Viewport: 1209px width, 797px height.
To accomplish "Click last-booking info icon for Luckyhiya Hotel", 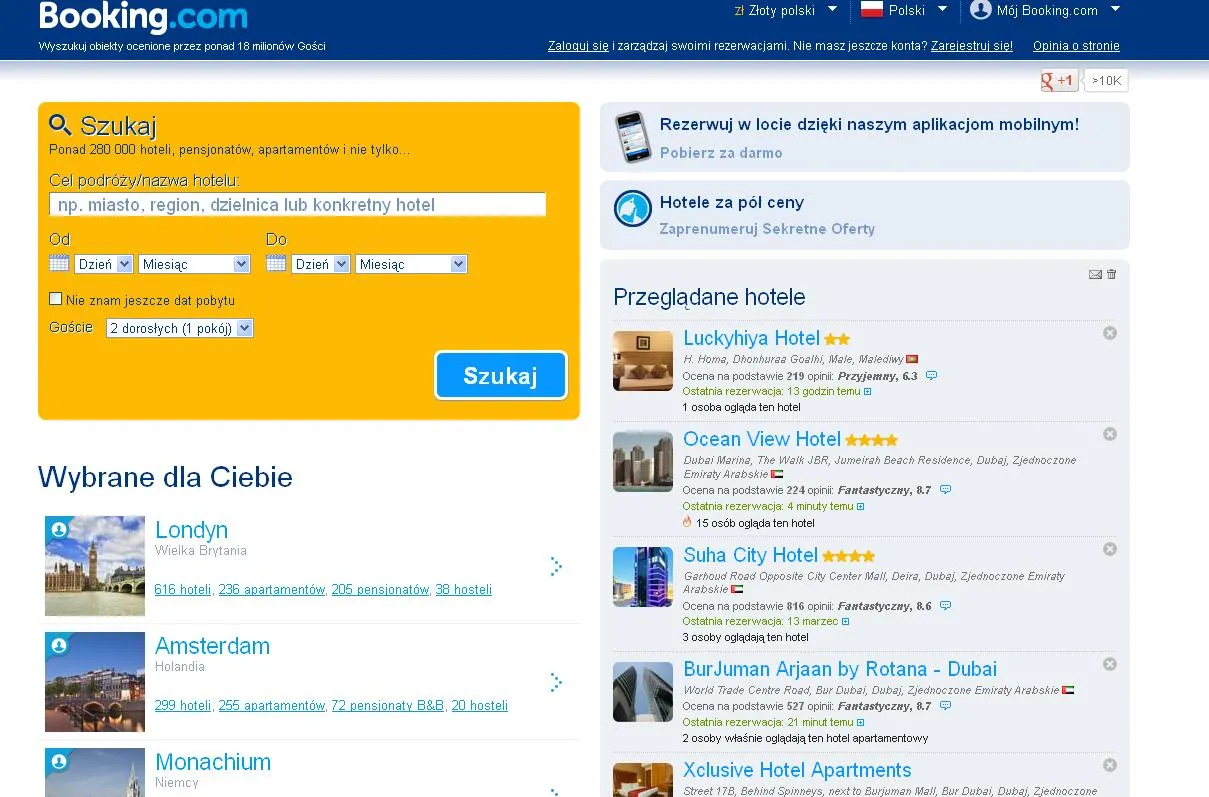I will 867,392.
